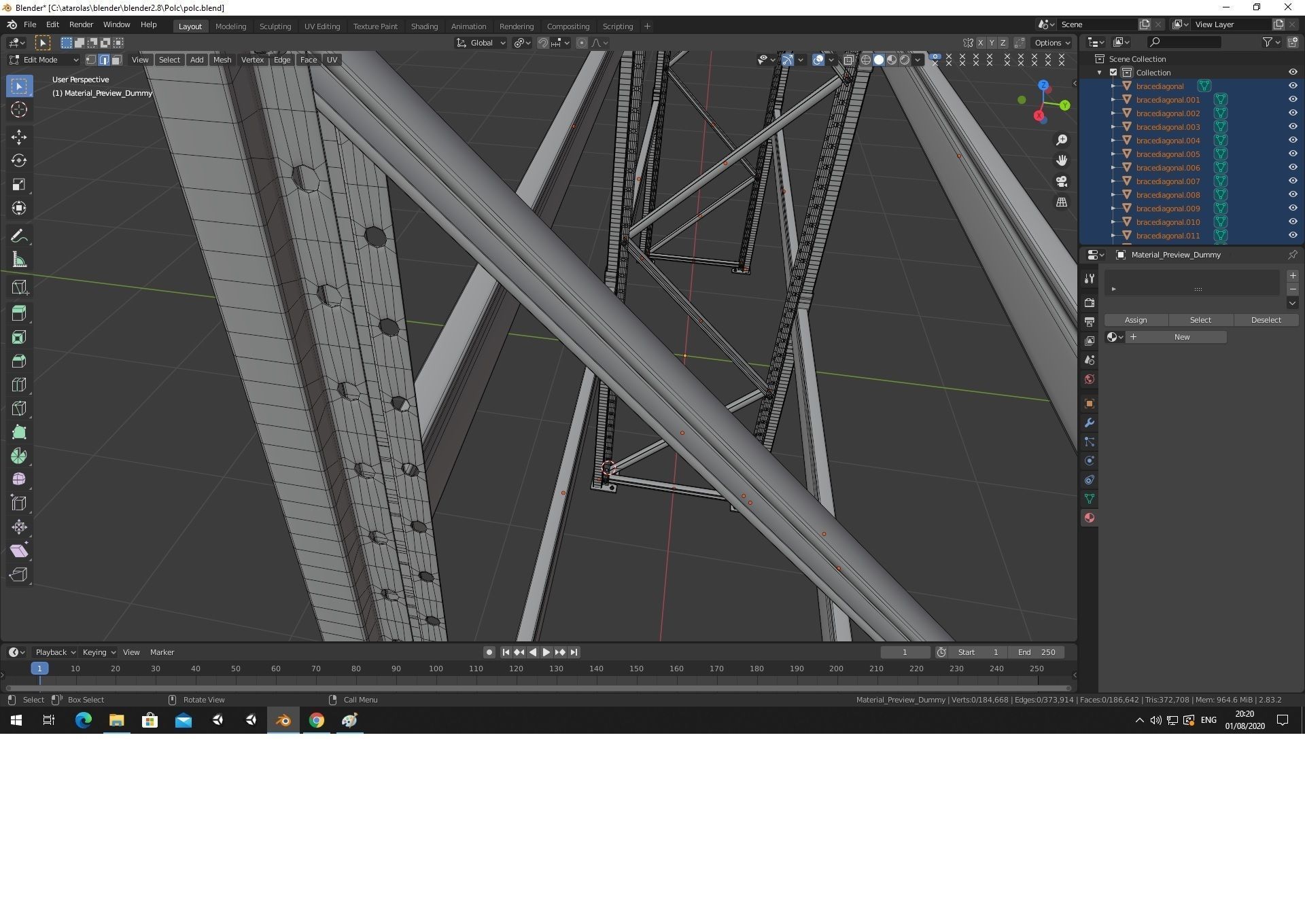Open shading options dropdown arrow

[918, 60]
